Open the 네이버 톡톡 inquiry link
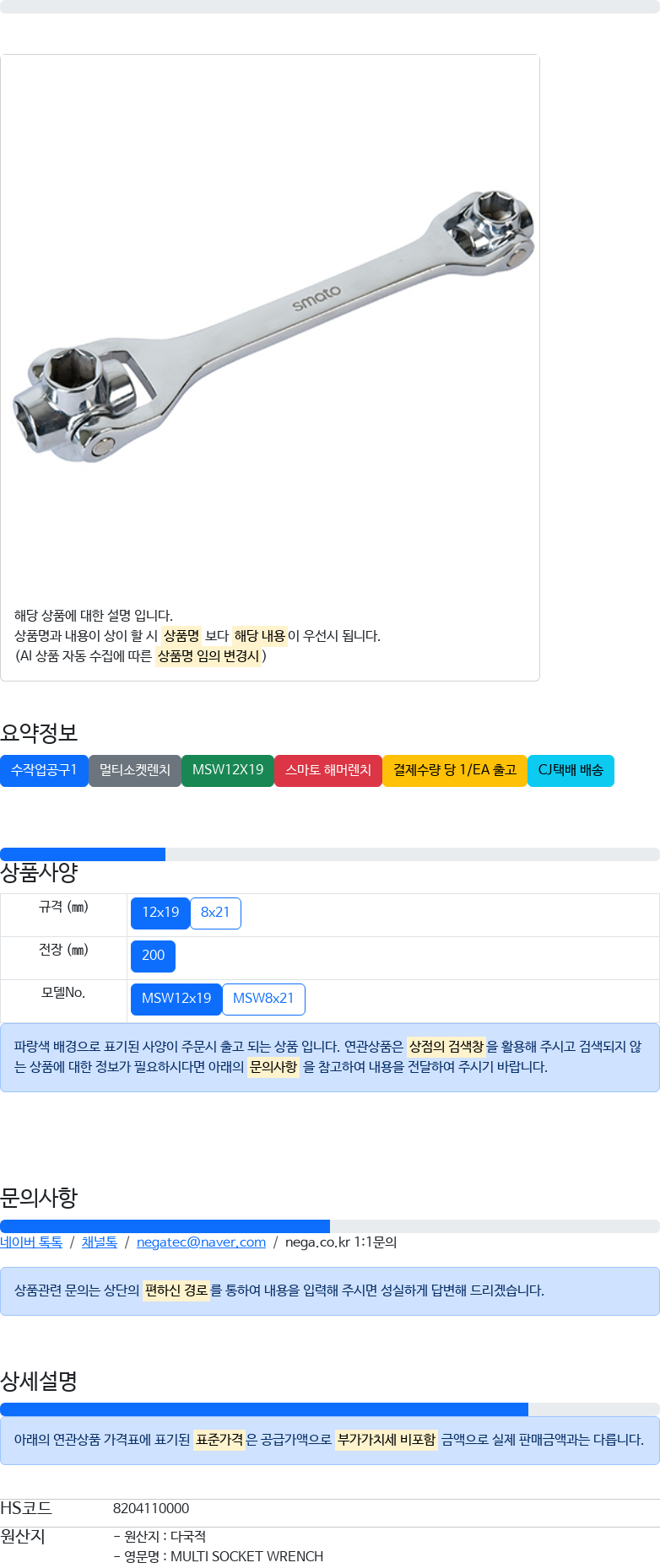660x1568 pixels. [x=31, y=1242]
